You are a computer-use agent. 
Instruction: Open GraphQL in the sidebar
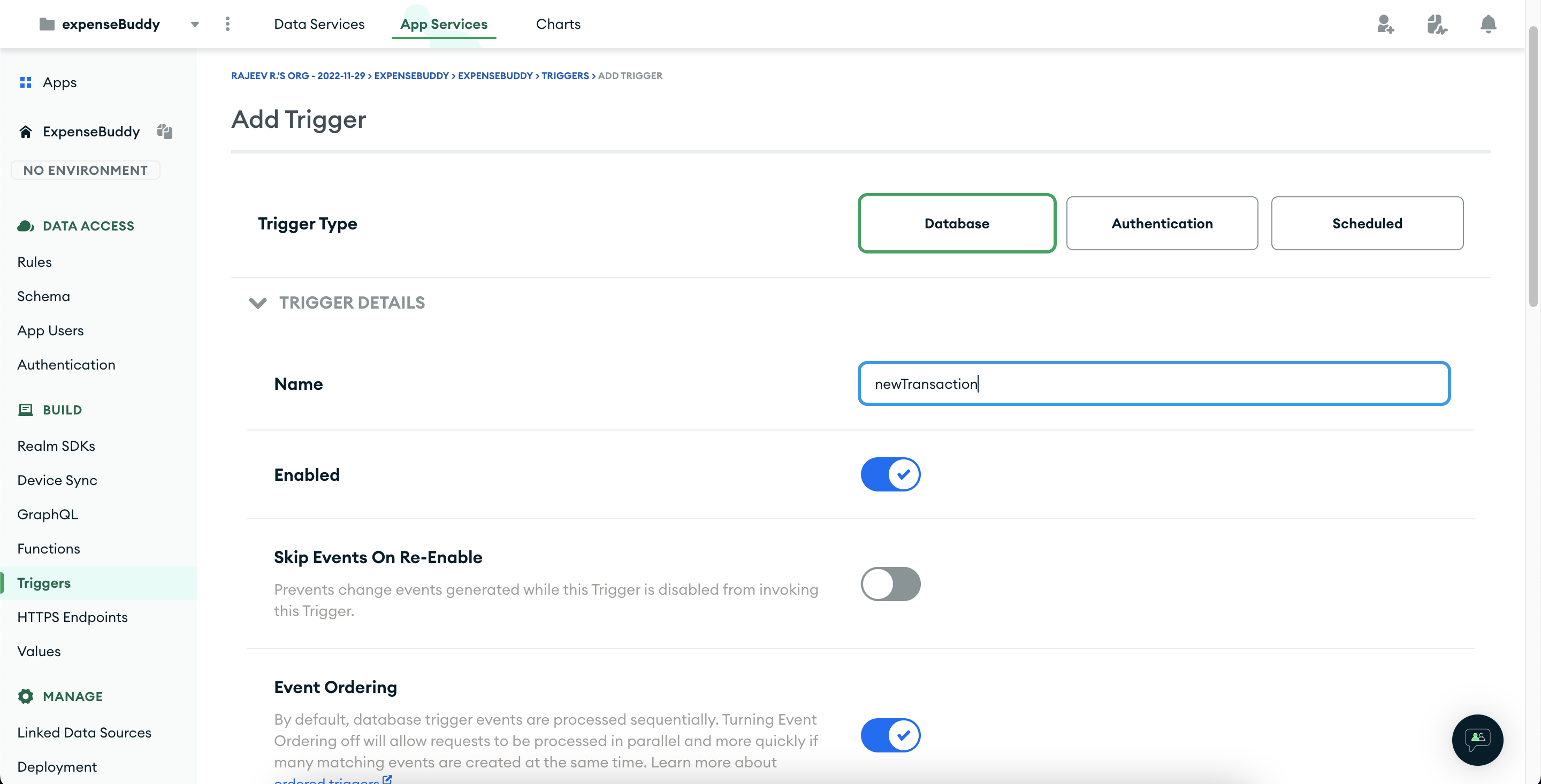(x=47, y=514)
